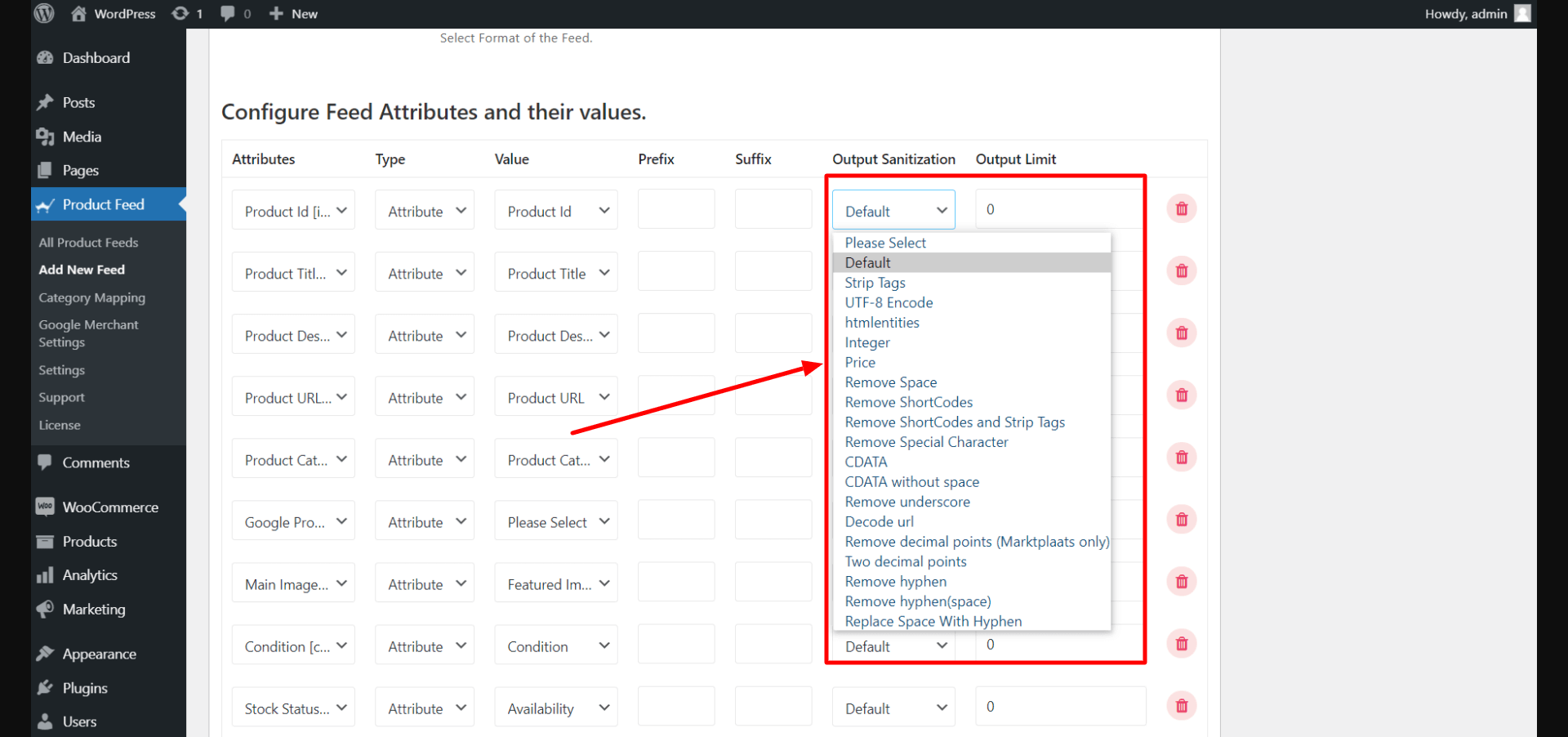Screen dimensions: 1568x737
Task: Open Plugins in the sidebar
Action: [109, 689]
